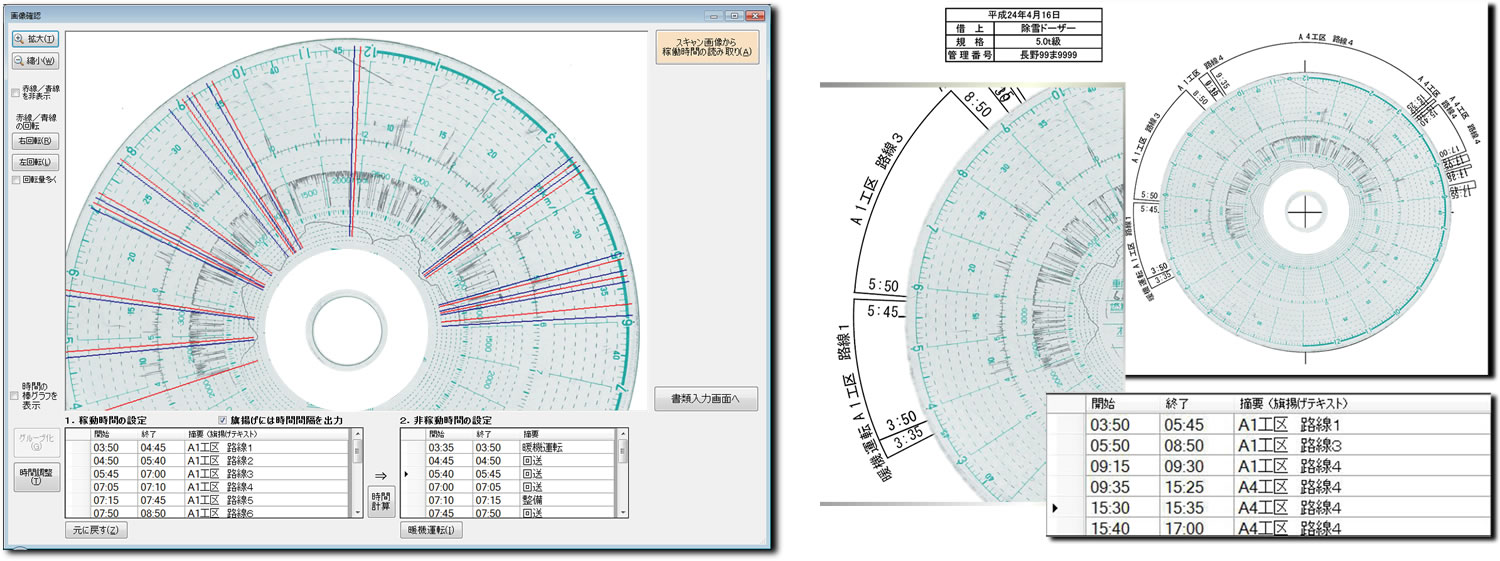Click the 縮小(W) zoom-out button
This screenshot has width=1500, height=561.
point(35,61)
